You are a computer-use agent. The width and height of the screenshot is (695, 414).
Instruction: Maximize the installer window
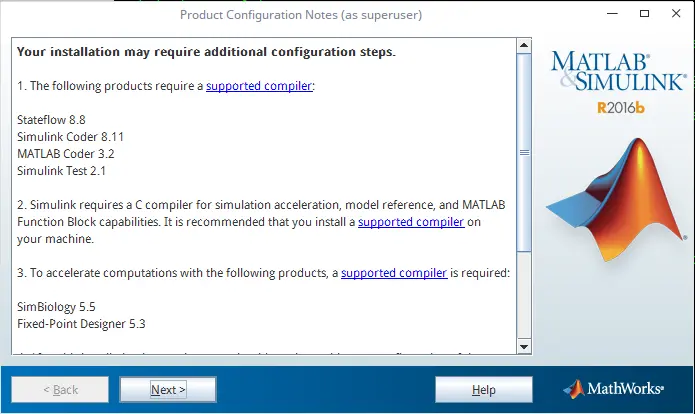click(644, 14)
